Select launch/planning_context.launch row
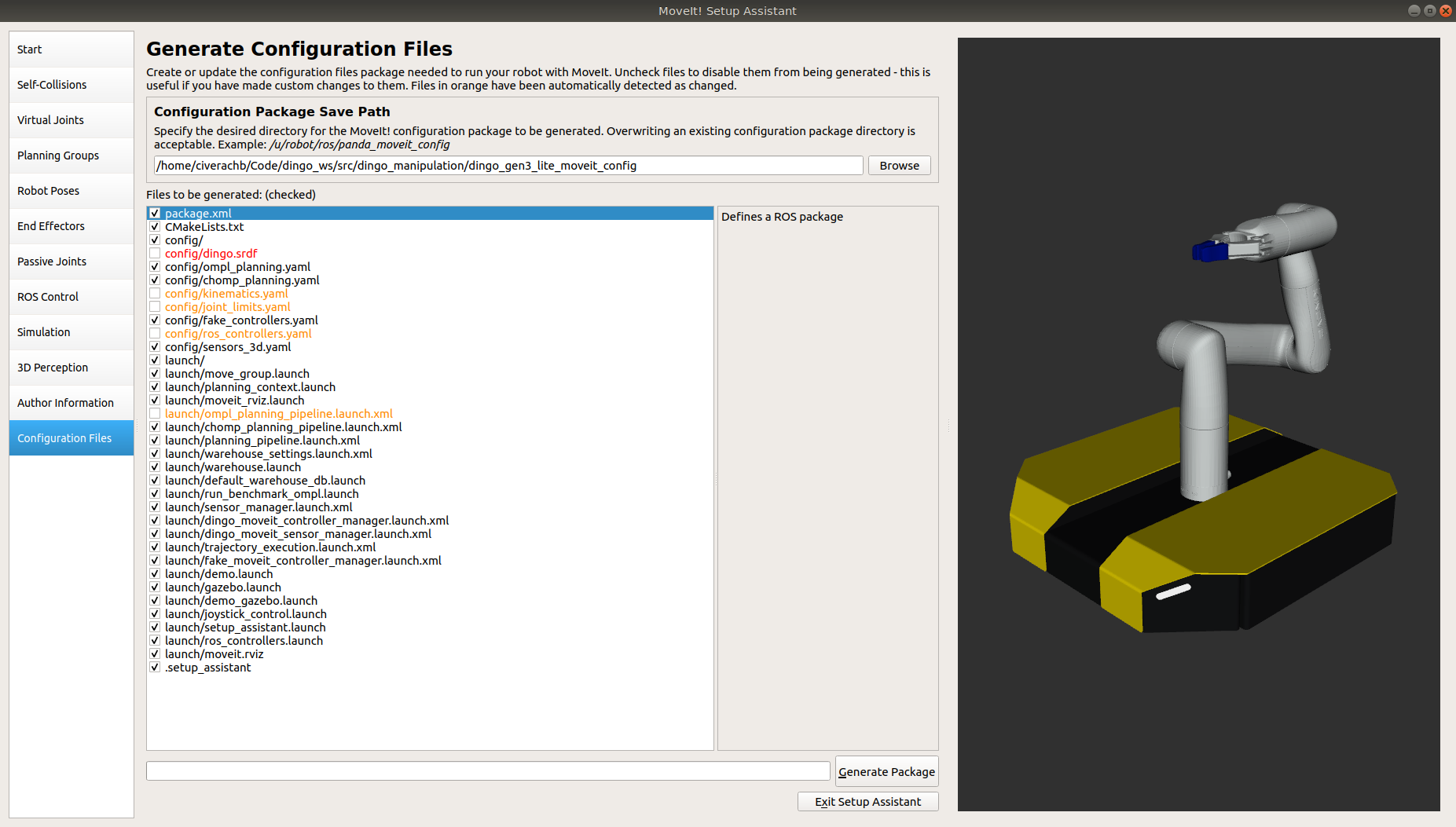 pos(430,387)
